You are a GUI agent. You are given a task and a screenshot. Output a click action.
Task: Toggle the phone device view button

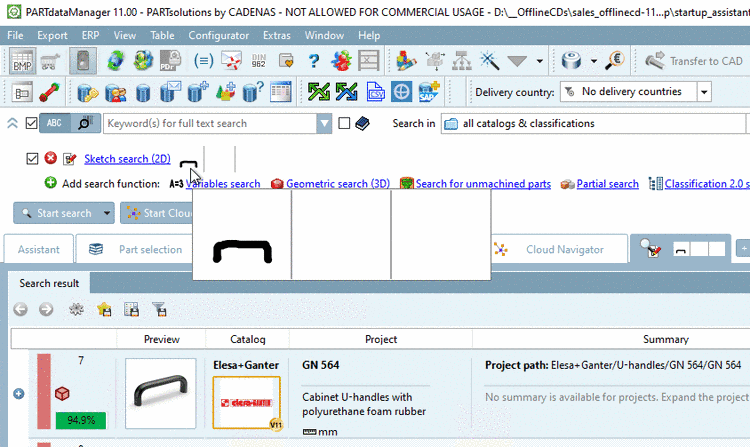coord(83,61)
